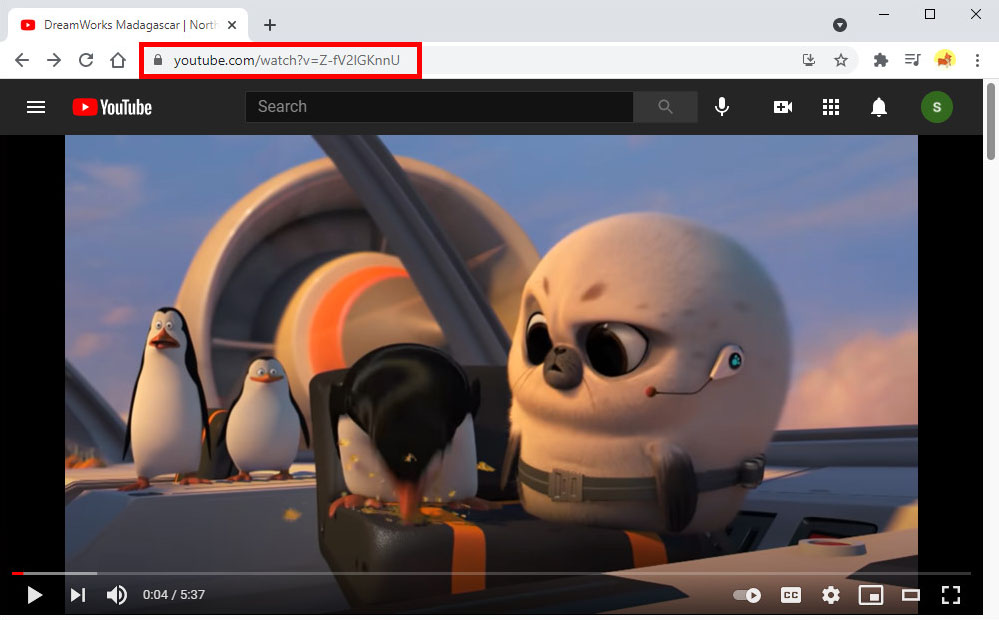The height and width of the screenshot is (620, 999).
Task: Open the YouTube apps grid
Action: click(831, 106)
